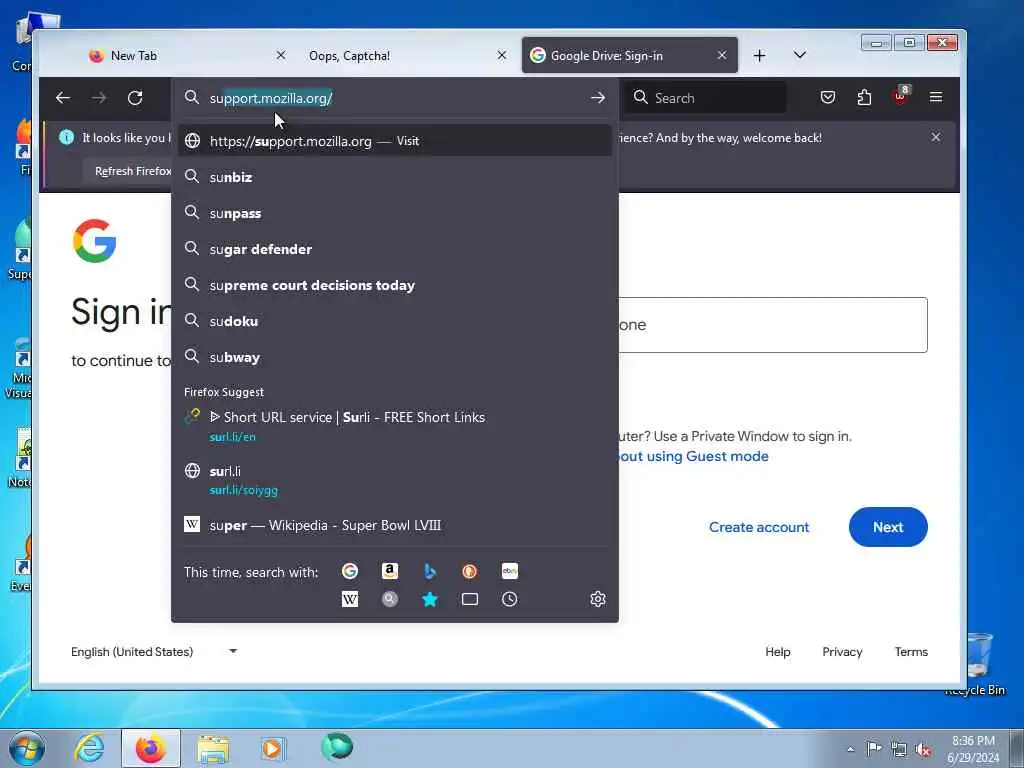The image size is (1024, 768).
Task: Open the Surli Short URL service suggestion
Action: [x=395, y=426]
